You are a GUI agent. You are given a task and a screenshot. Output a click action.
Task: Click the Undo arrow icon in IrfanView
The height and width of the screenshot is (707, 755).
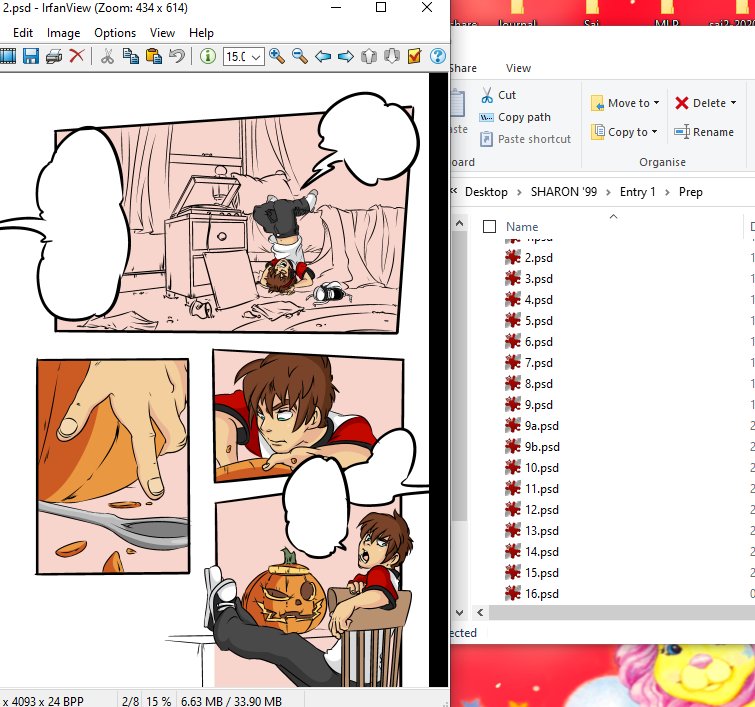point(177,56)
